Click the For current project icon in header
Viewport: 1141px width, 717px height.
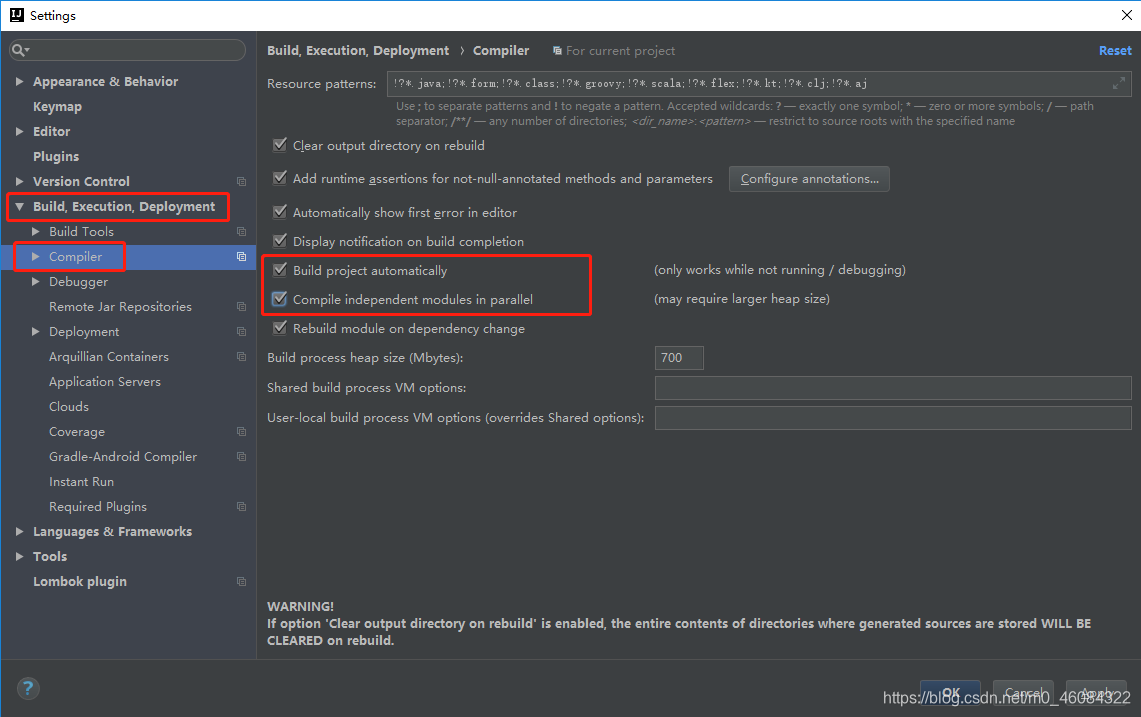click(x=557, y=51)
